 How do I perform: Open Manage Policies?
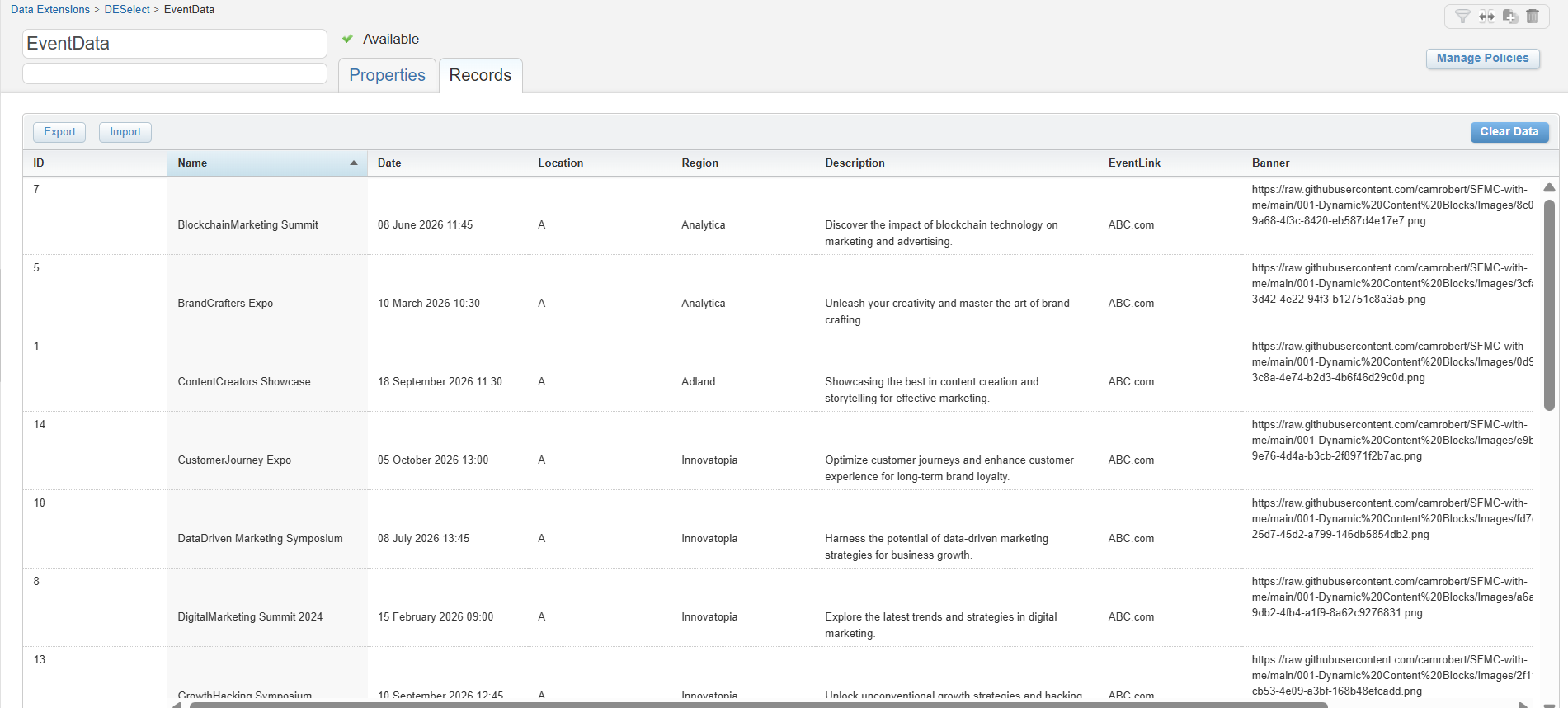1482,59
